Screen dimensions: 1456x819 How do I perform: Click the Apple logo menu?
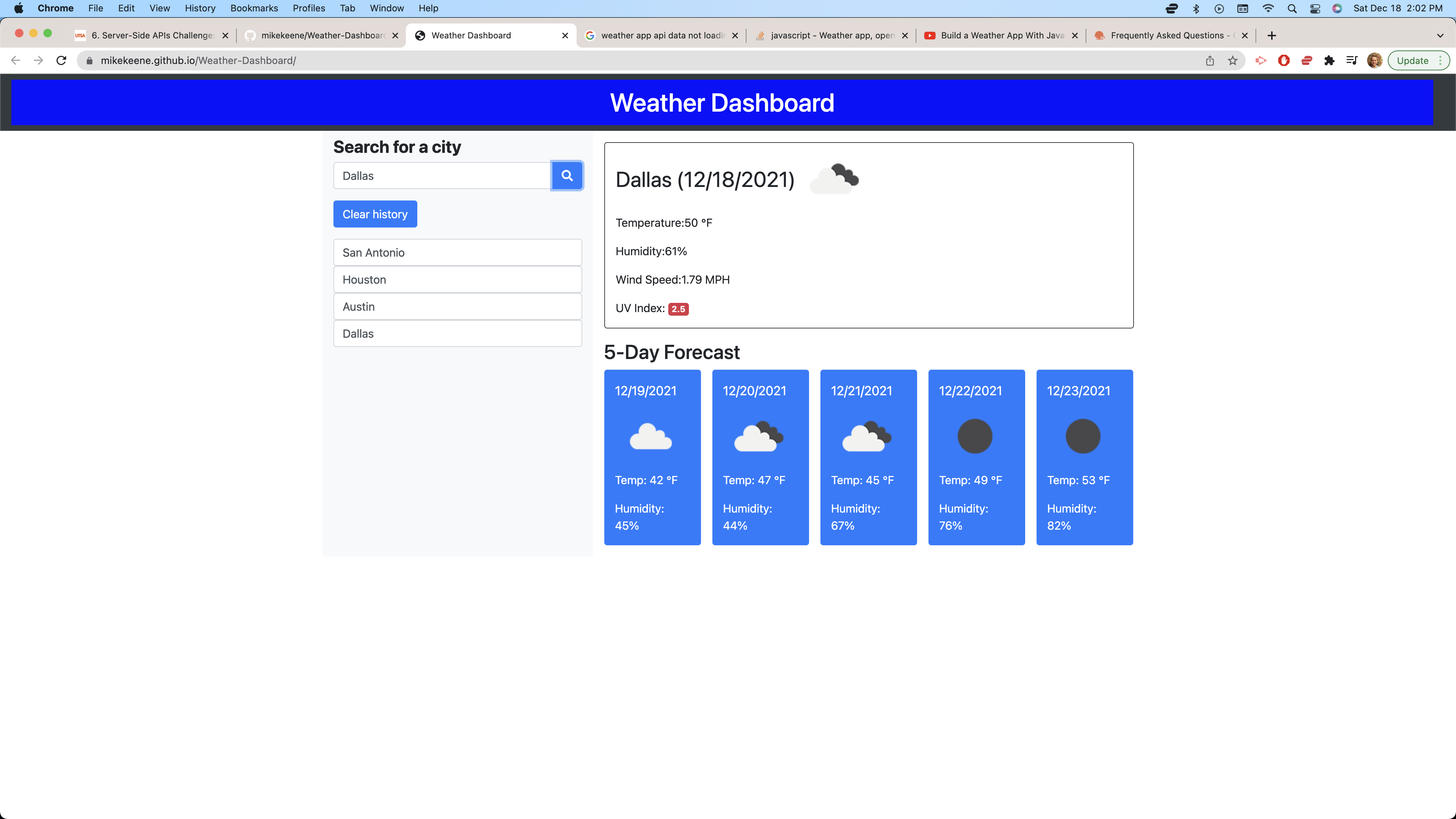click(18, 8)
